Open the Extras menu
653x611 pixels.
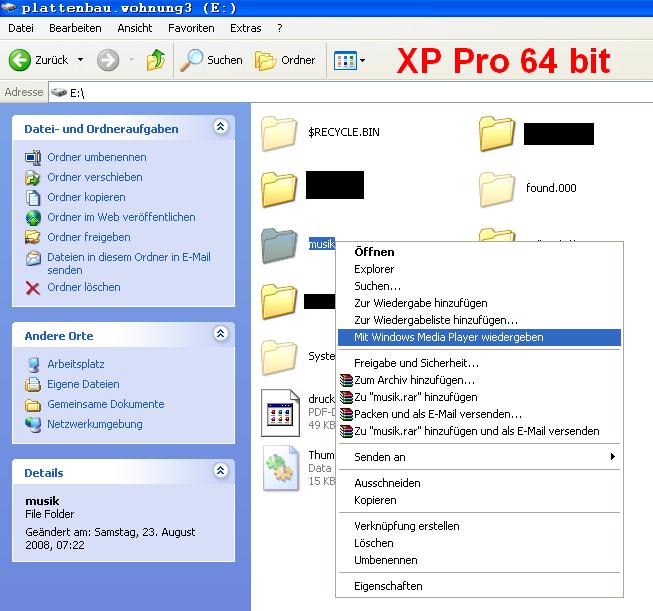pyautogui.click(x=246, y=28)
